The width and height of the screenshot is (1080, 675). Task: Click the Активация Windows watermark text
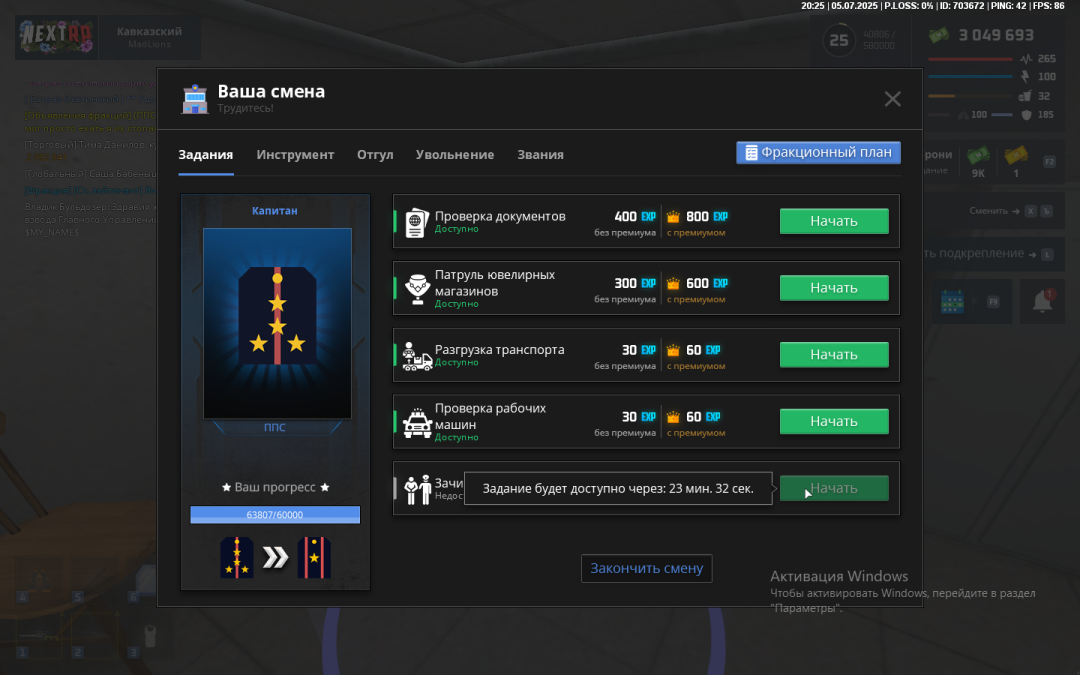(839, 577)
